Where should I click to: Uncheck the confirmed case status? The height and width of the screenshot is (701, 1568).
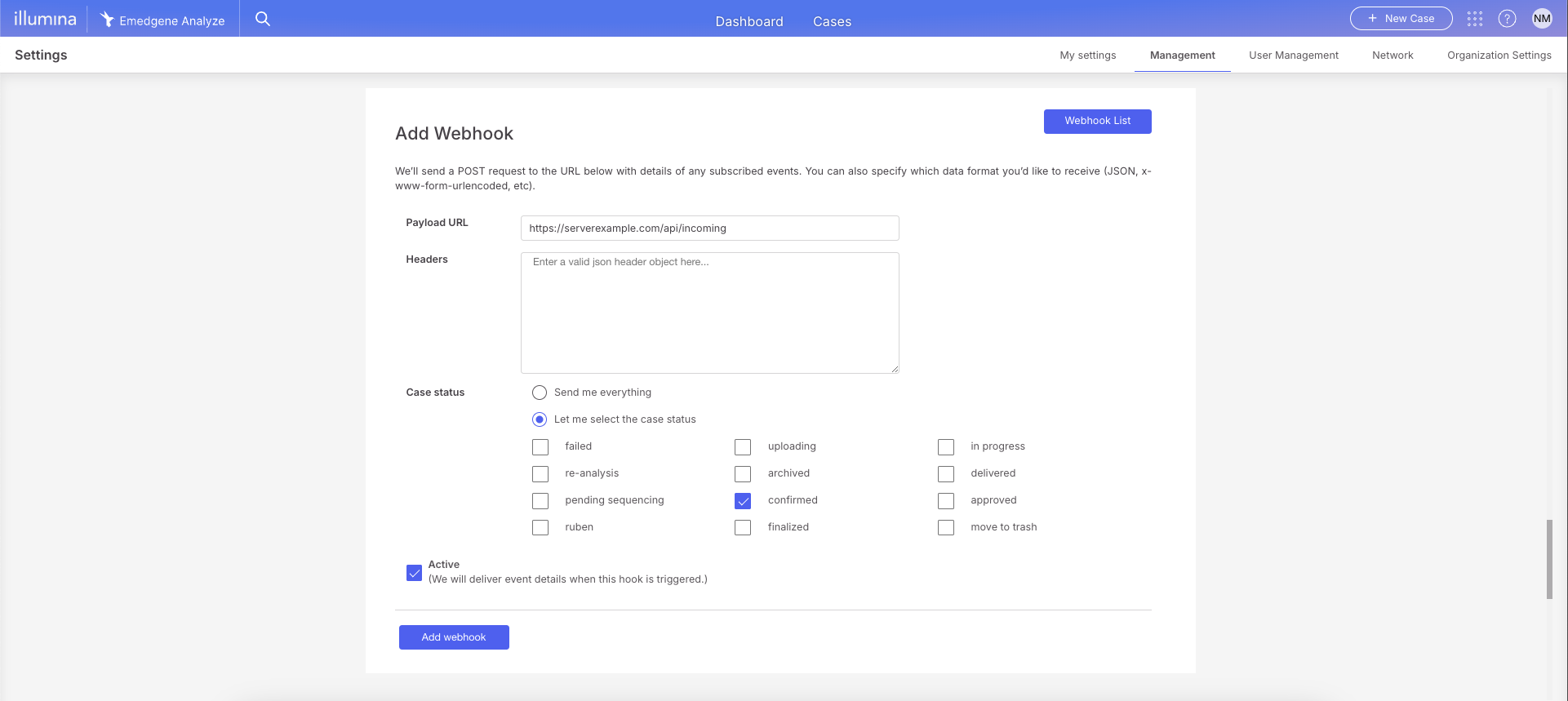[743, 501]
